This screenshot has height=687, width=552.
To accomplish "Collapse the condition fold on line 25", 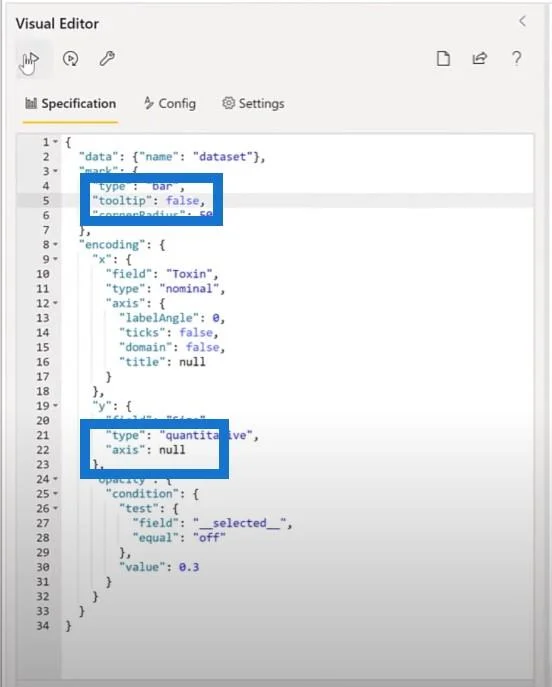I will (56, 494).
